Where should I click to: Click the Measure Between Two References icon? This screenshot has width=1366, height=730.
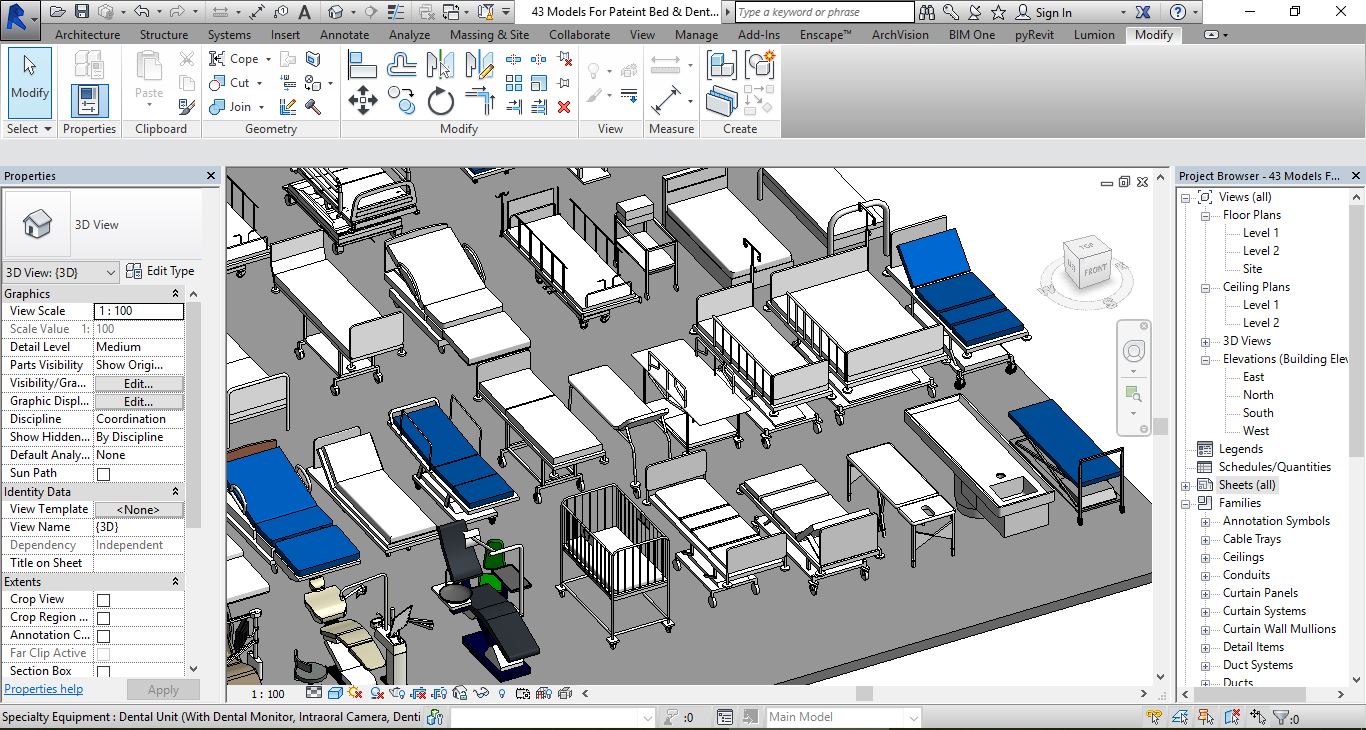(665, 66)
